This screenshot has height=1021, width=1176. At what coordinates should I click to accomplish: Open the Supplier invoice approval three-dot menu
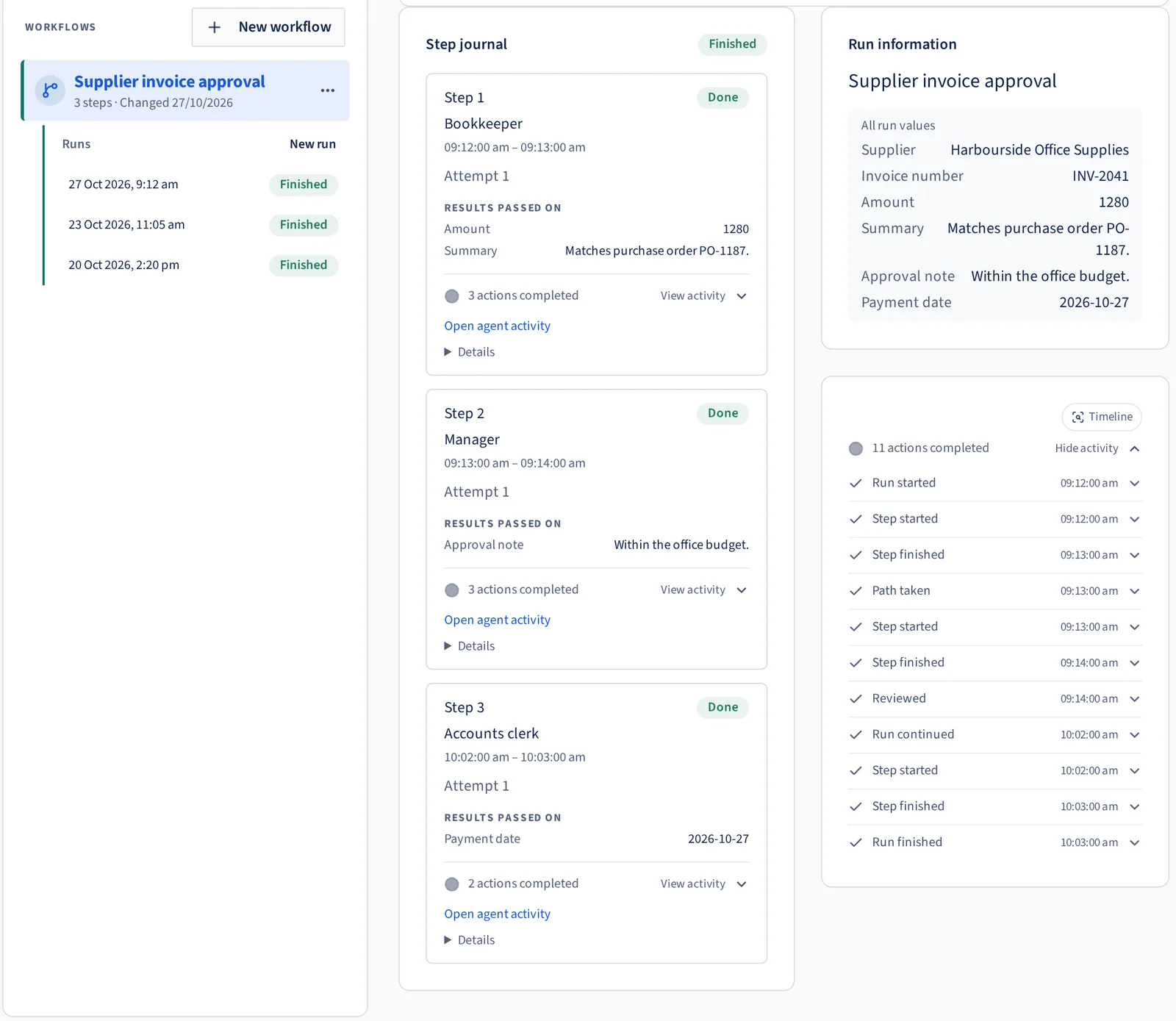coord(328,90)
